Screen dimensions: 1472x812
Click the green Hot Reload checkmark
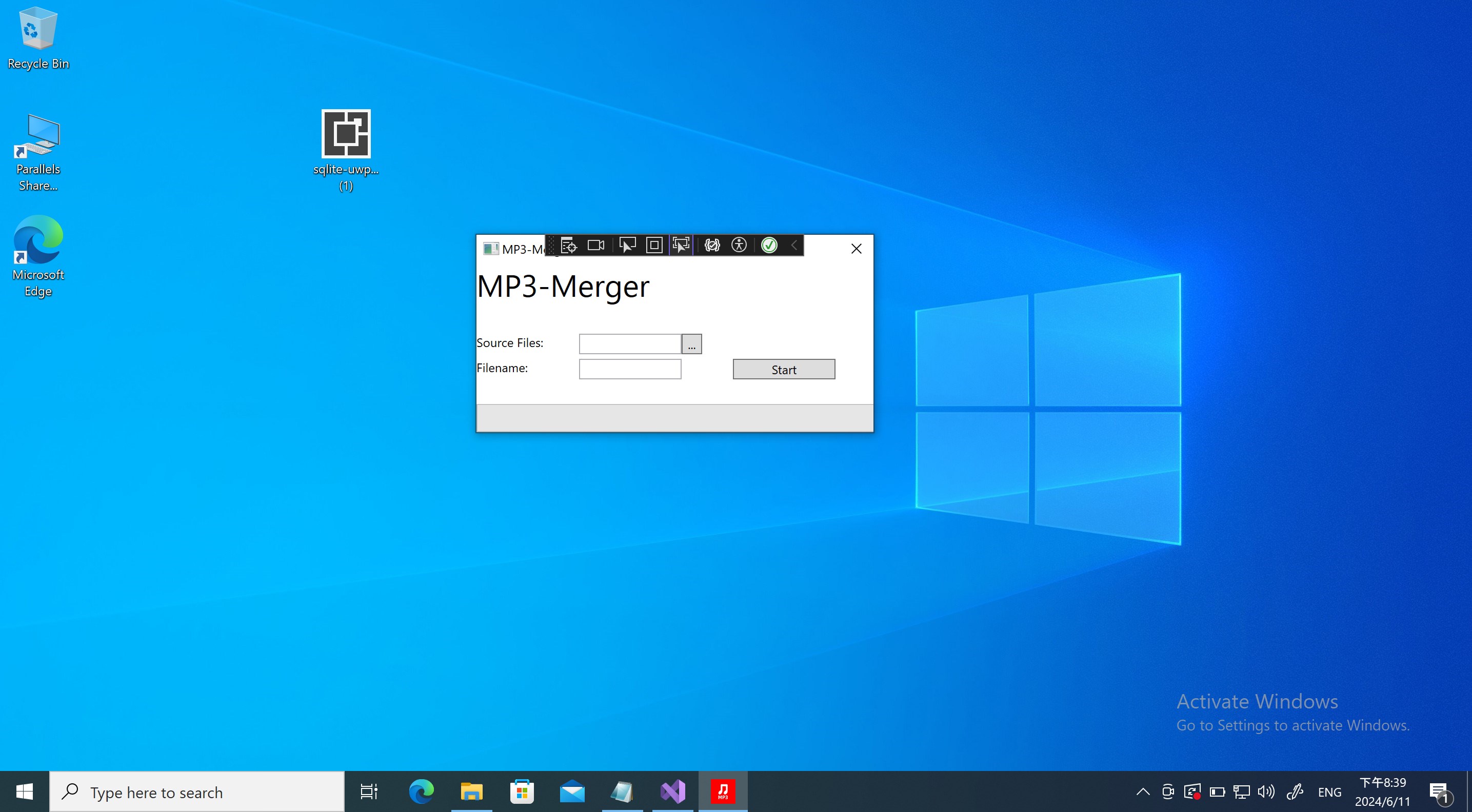tap(769, 246)
